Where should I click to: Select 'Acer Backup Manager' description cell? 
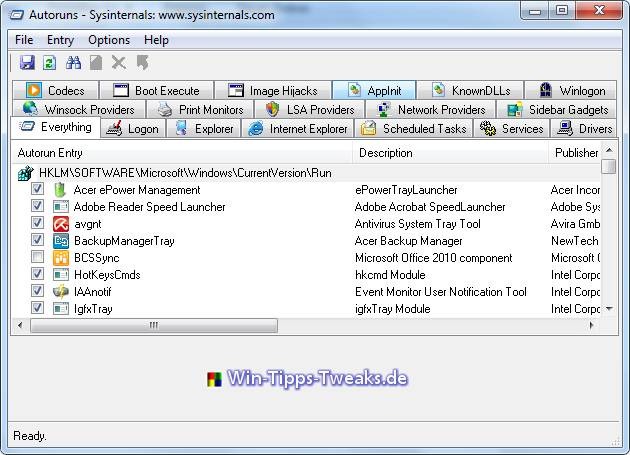coord(409,241)
